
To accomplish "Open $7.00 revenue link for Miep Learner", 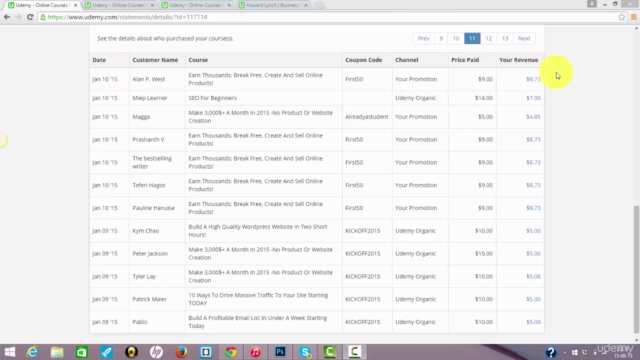I will click(533, 98).
